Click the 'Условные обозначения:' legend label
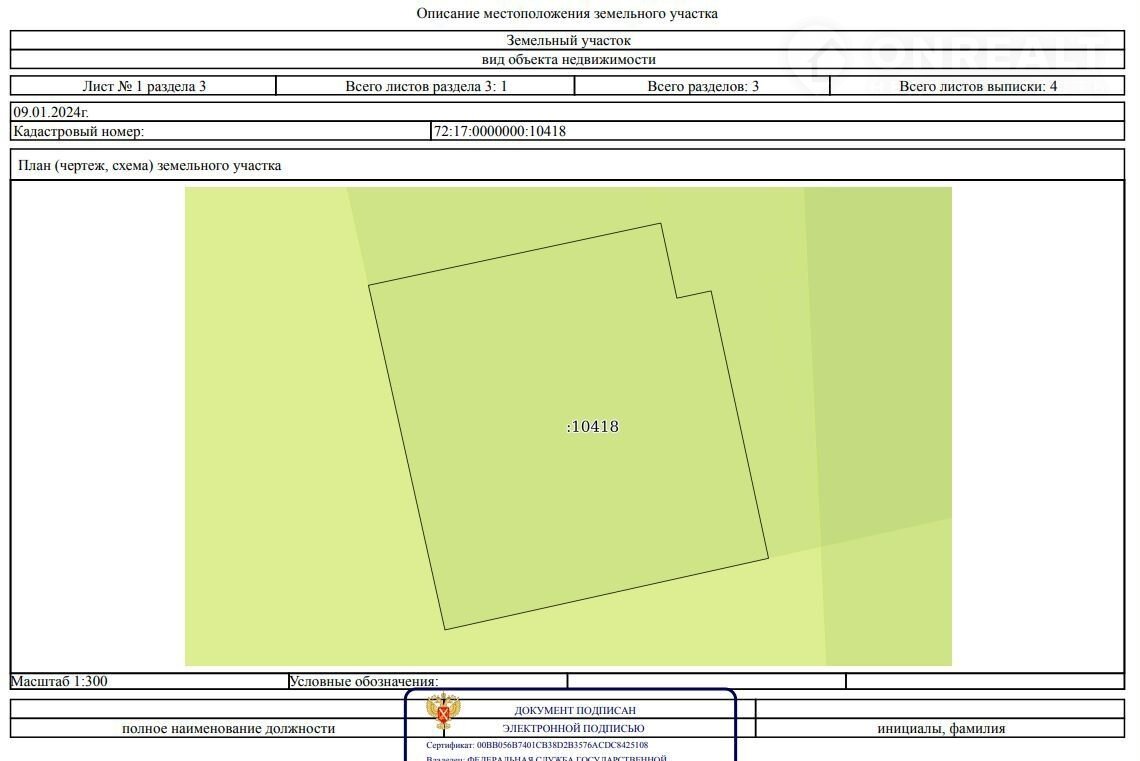Image resolution: width=1140 pixels, height=761 pixels. (x=363, y=682)
